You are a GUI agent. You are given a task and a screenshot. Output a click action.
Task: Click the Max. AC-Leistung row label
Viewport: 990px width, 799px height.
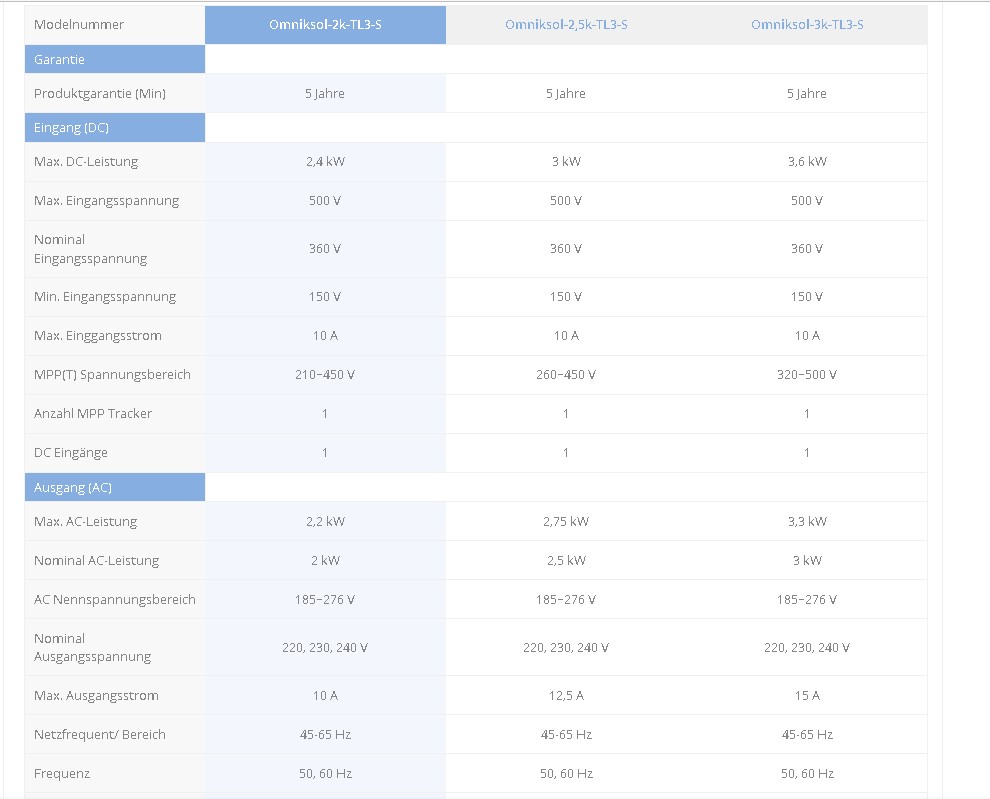click(85, 522)
